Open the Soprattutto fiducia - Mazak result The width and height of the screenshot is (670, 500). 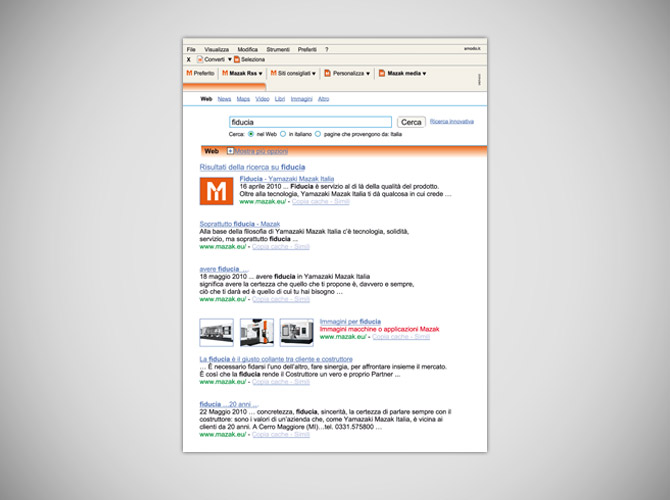click(x=240, y=224)
